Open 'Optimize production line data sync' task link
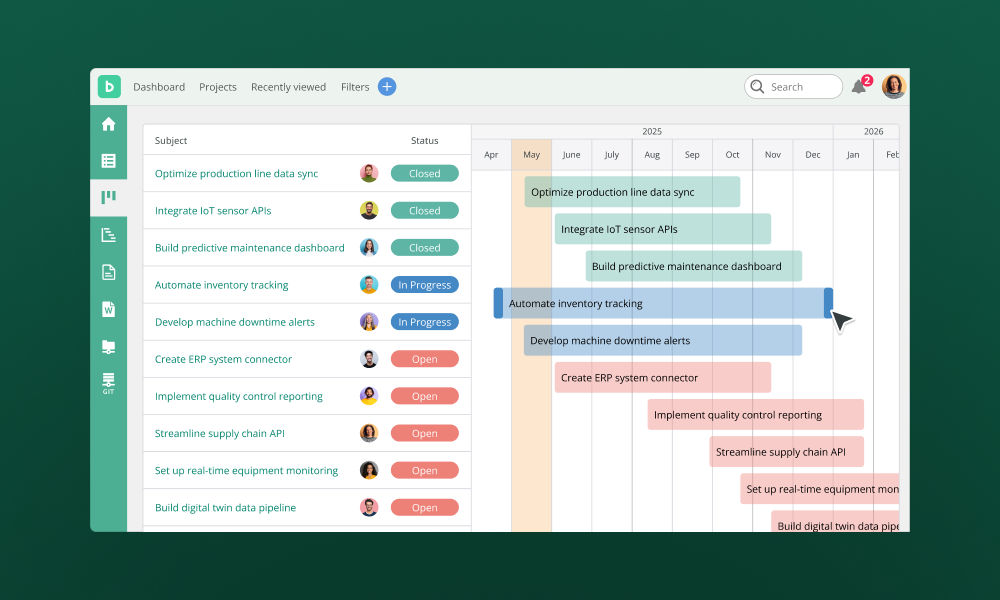 pos(236,174)
